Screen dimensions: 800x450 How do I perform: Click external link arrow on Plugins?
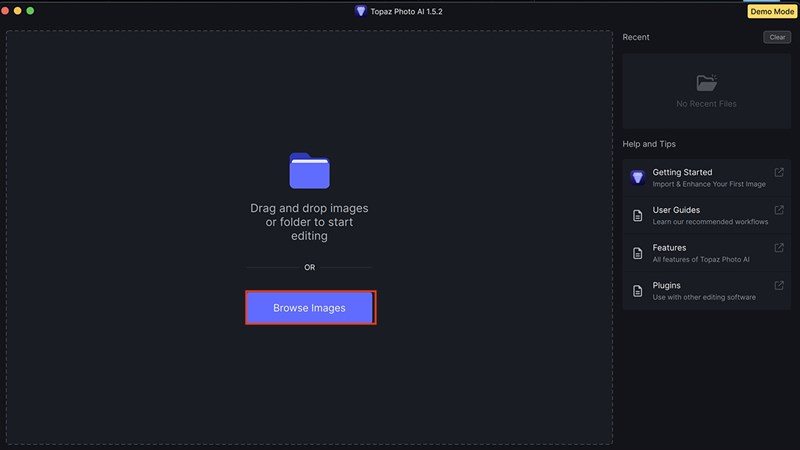(779, 286)
